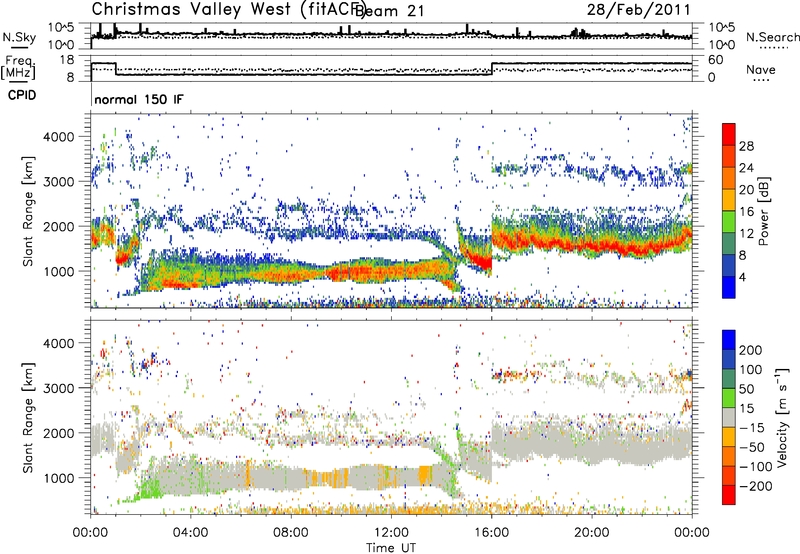Click the green velocity patch near 02:00

click(x=149, y=491)
